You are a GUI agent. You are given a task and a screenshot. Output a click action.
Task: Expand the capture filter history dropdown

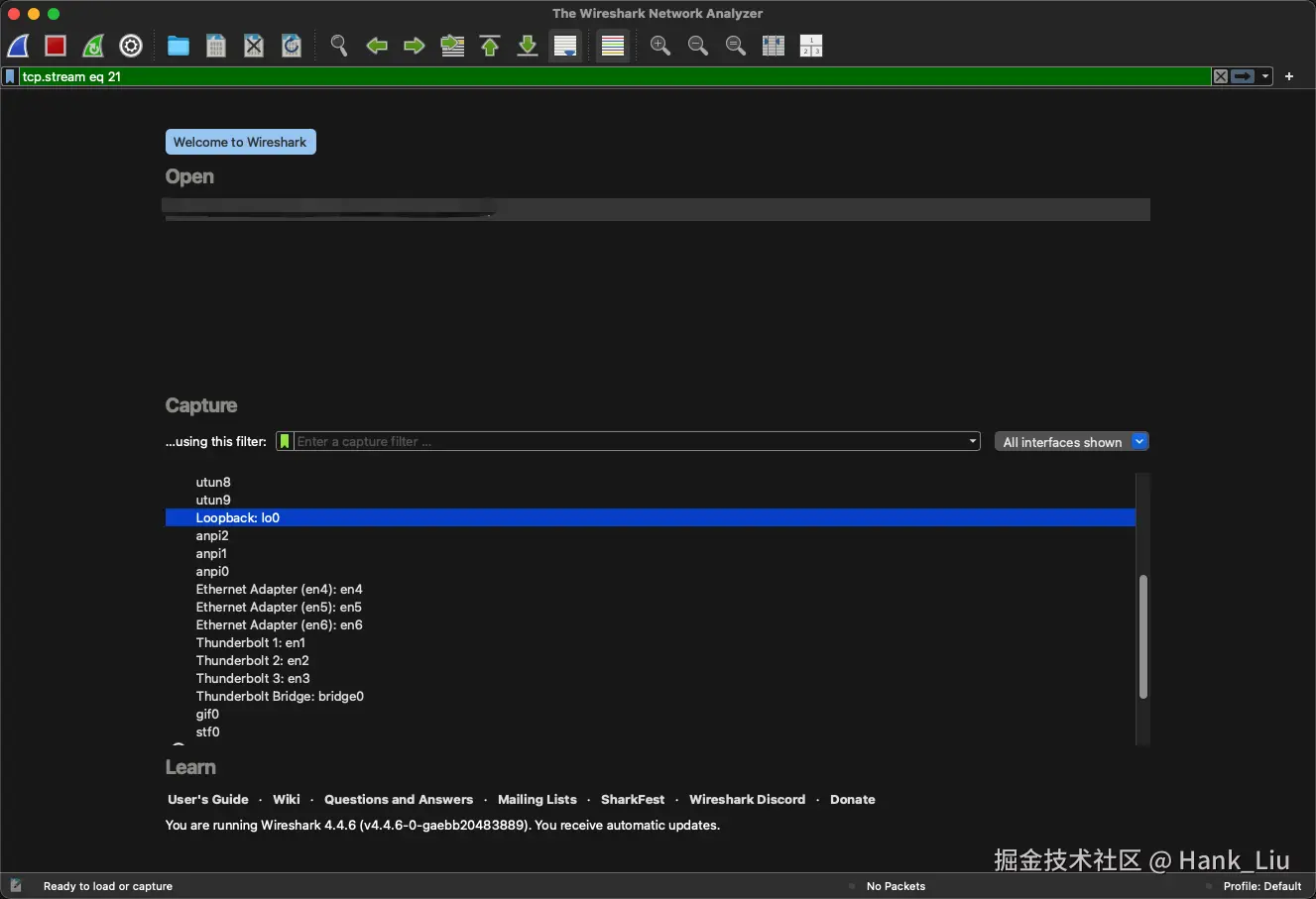973,442
